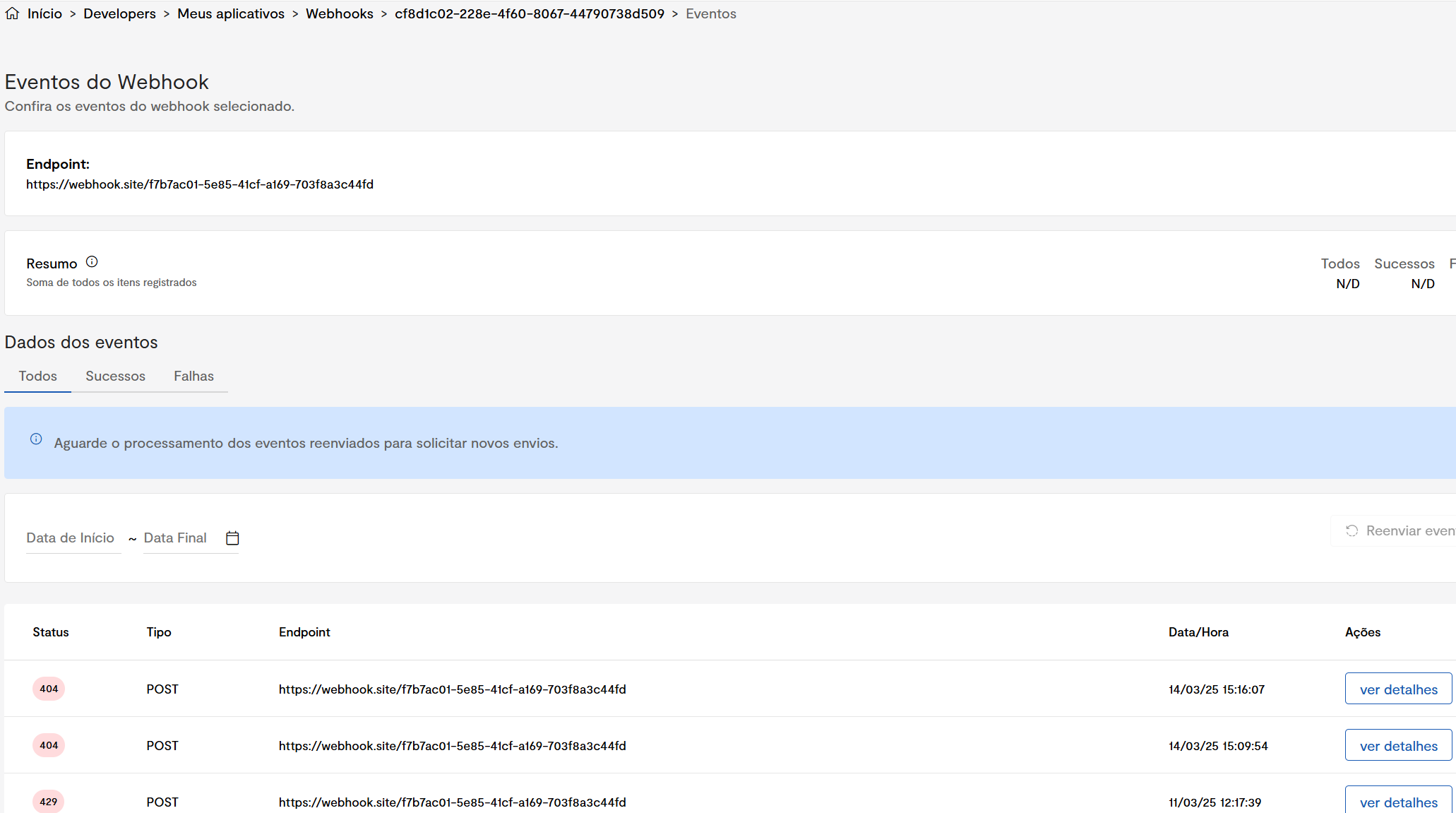Navigate to Webhooks breadcrumb link
The width and height of the screenshot is (1456, 813).
[339, 13]
